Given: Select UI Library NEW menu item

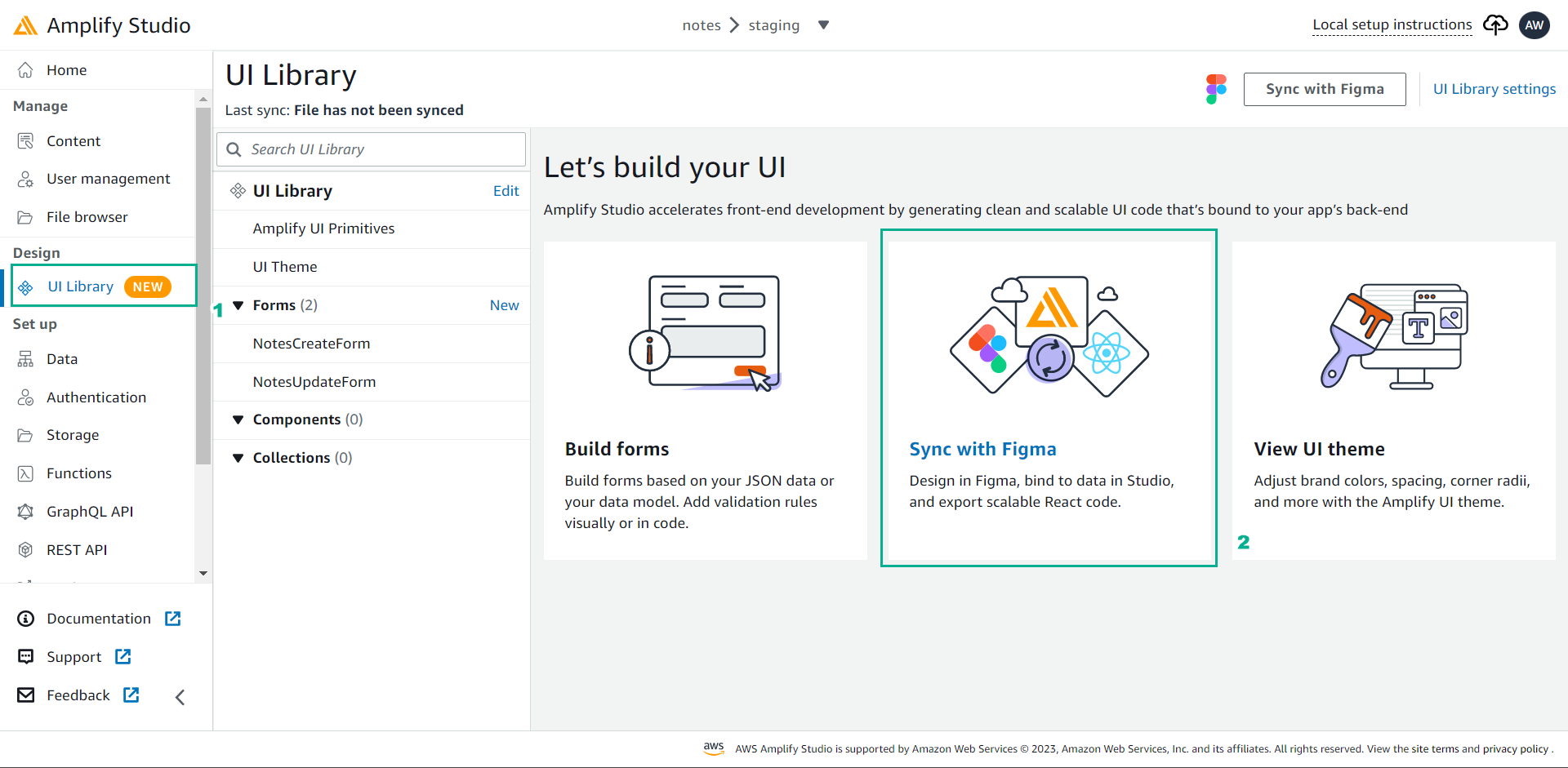Looking at the screenshot, I should click(104, 286).
